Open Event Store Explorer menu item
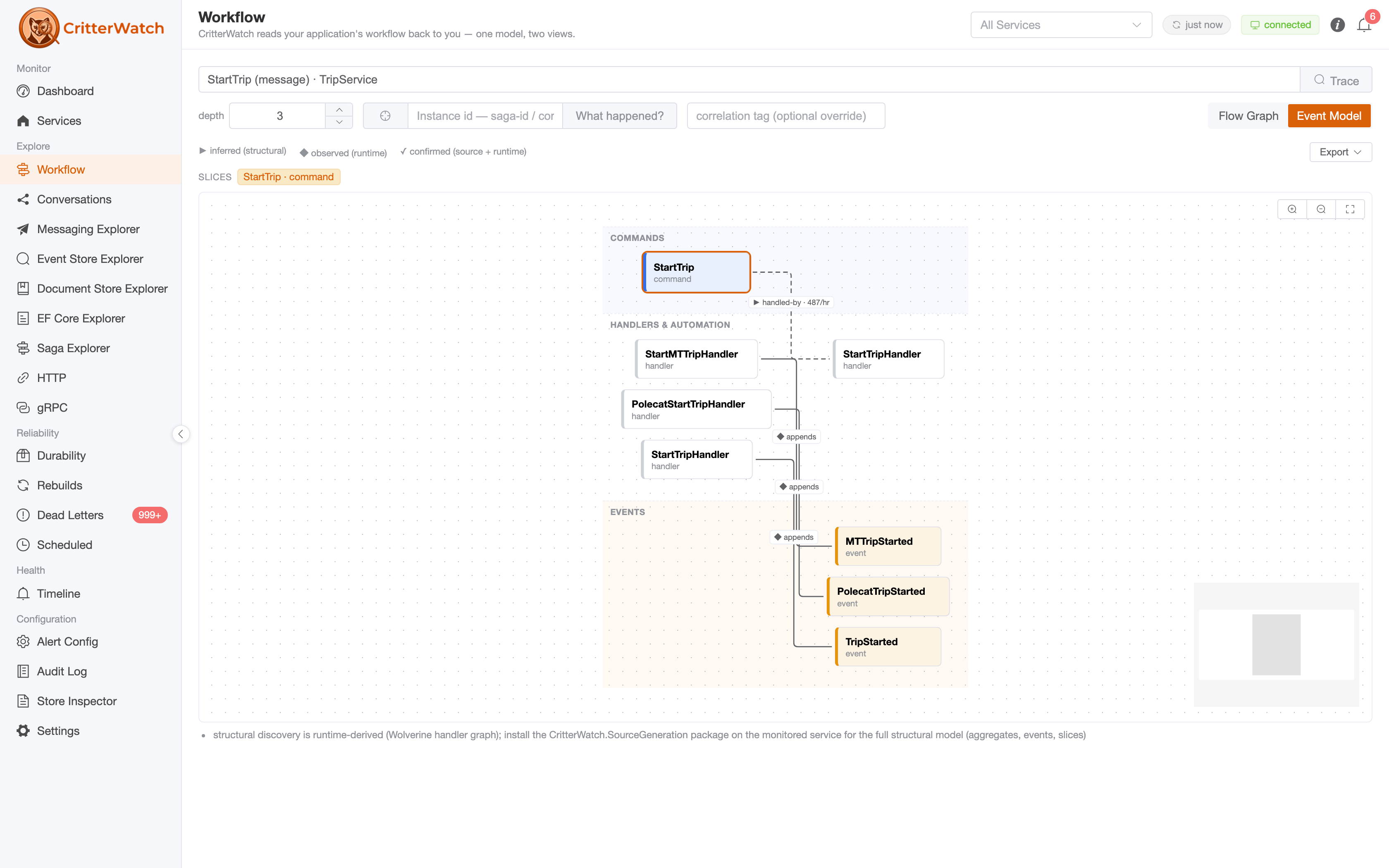 91,259
